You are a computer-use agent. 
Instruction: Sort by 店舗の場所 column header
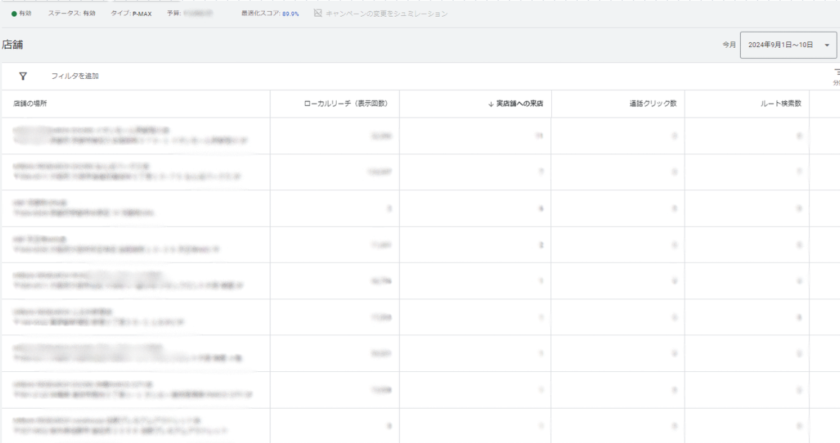(x=32, y=104)
